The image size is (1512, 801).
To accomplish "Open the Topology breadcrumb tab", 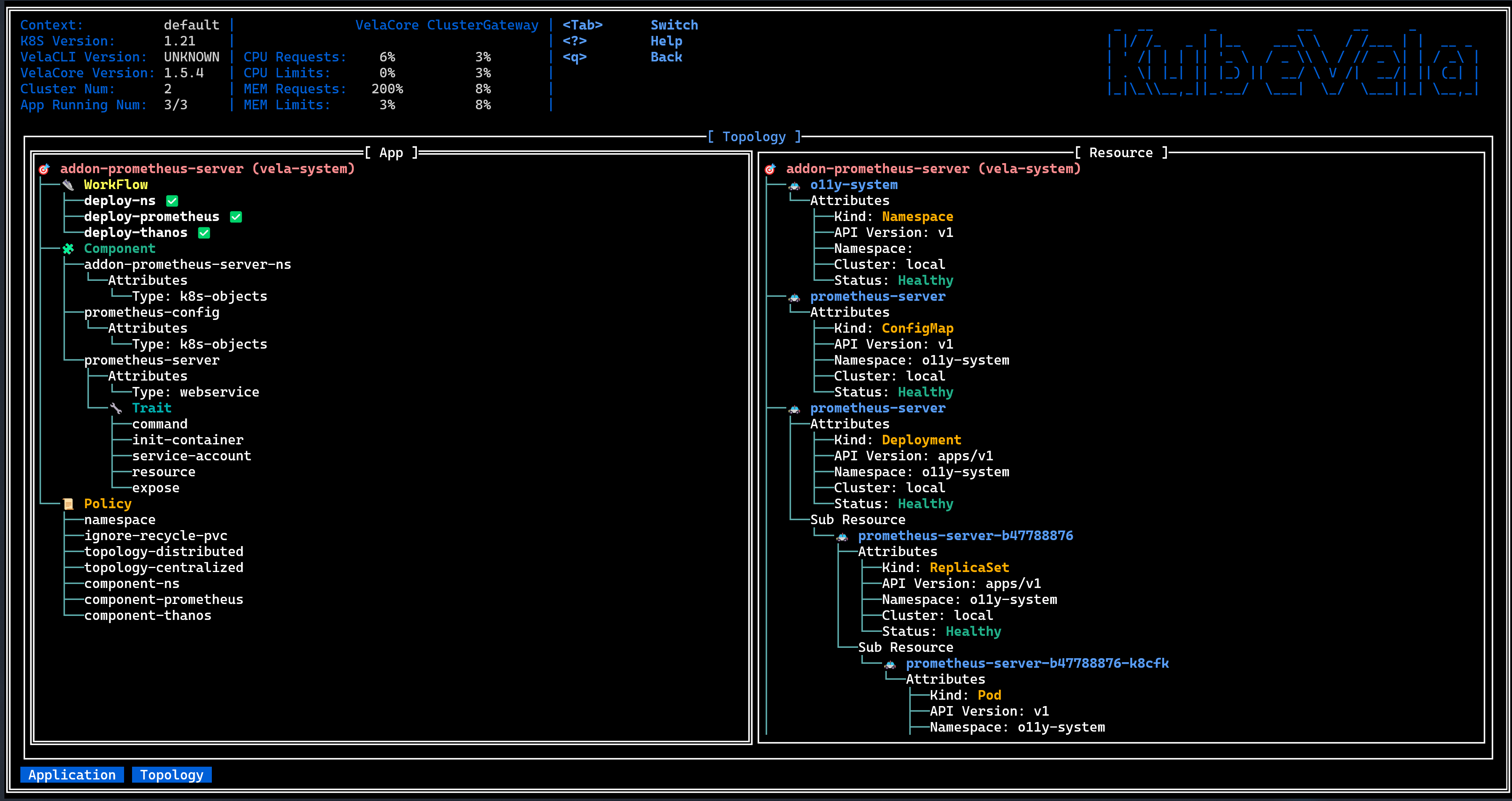I will [172, 775].
